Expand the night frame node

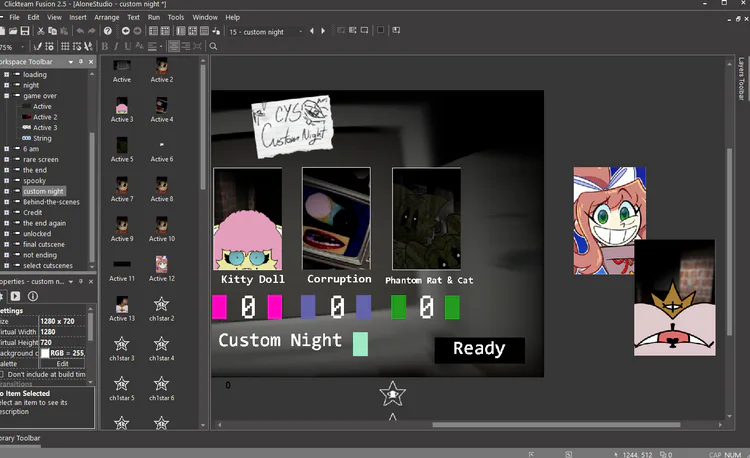coord(6,85)
